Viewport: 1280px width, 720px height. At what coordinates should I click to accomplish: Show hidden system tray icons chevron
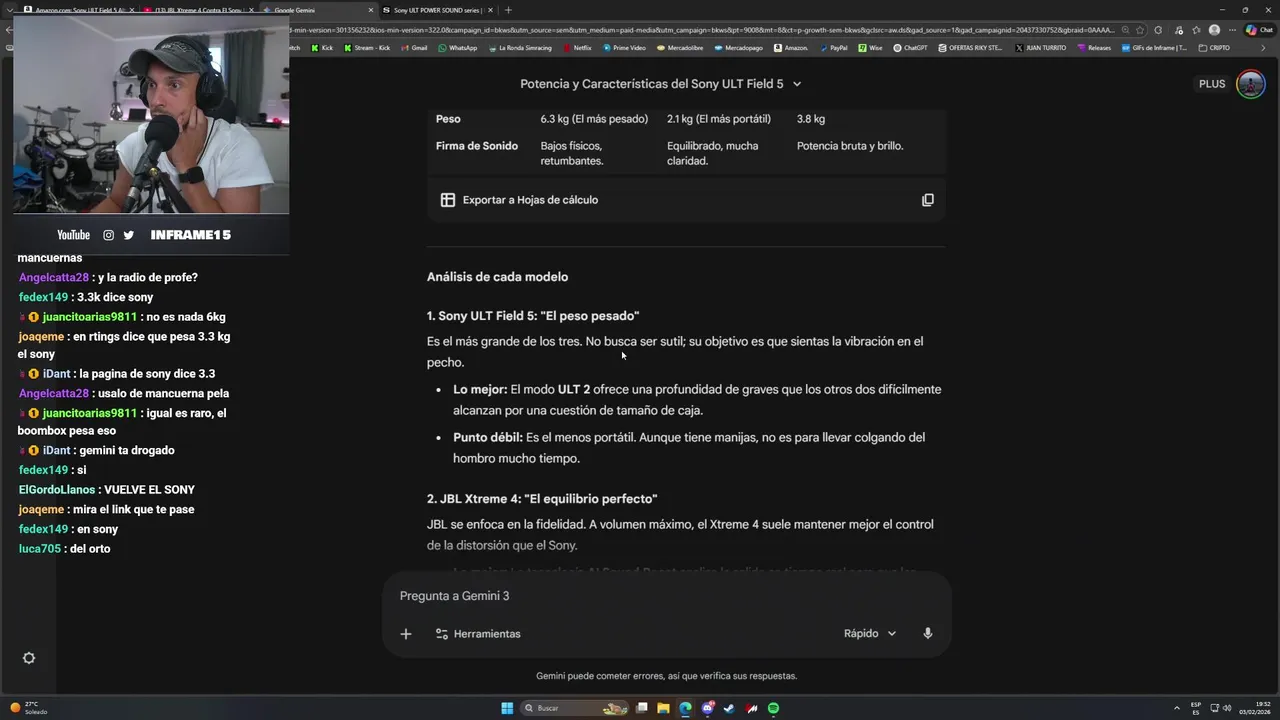point(1177,708)
